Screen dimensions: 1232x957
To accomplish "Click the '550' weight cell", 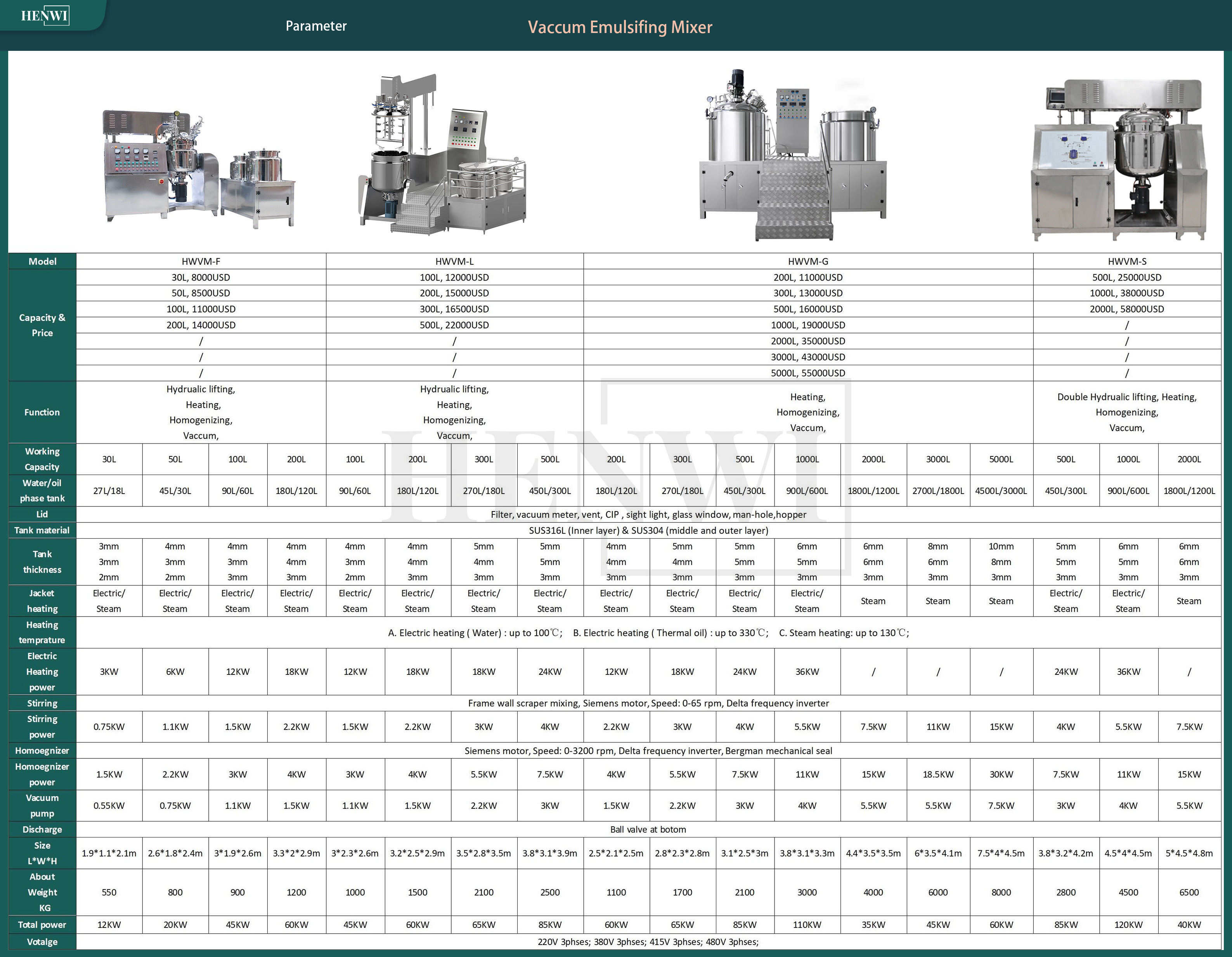I will [109, 892].
